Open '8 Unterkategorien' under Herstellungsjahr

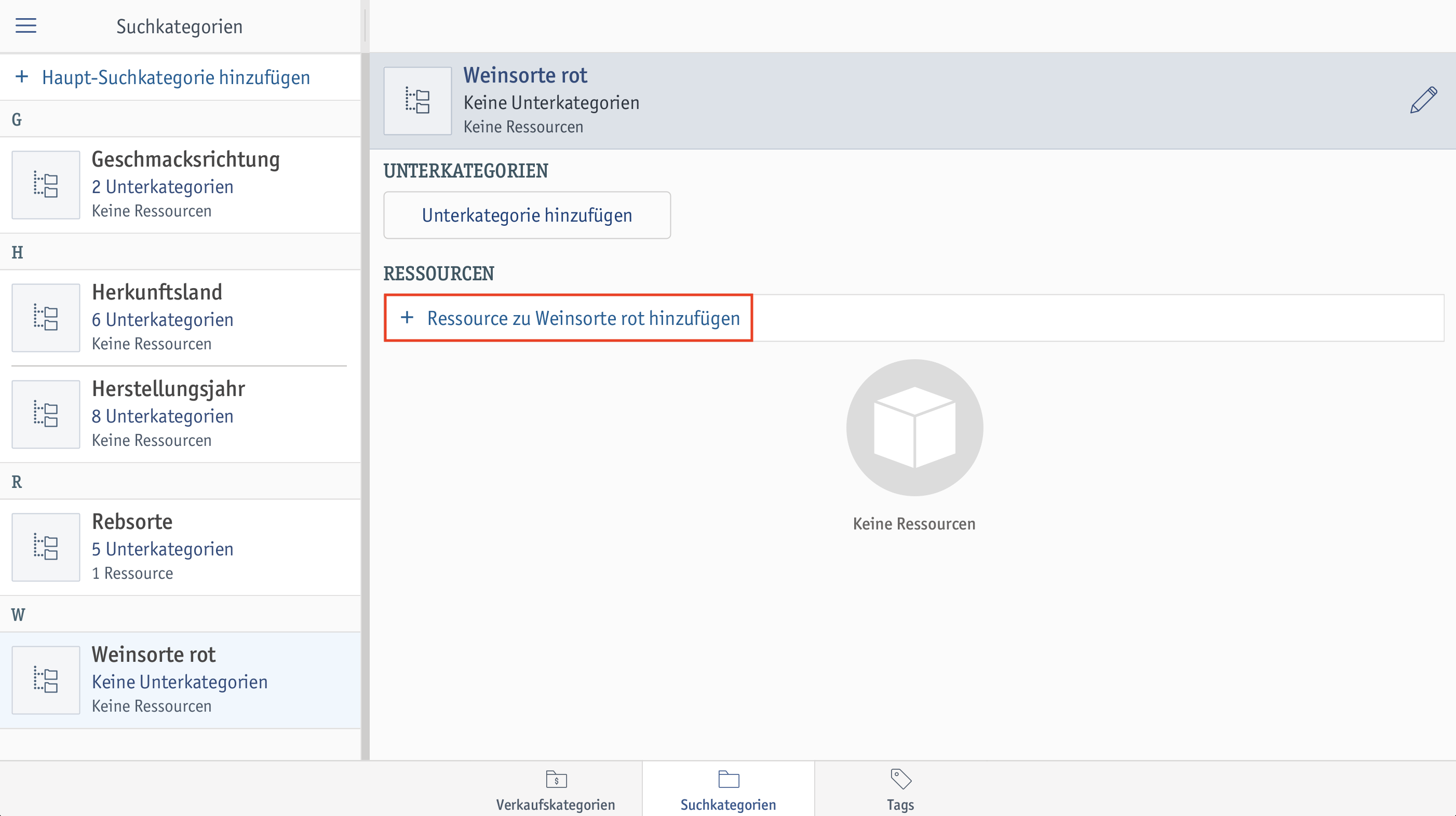point(163,416)
